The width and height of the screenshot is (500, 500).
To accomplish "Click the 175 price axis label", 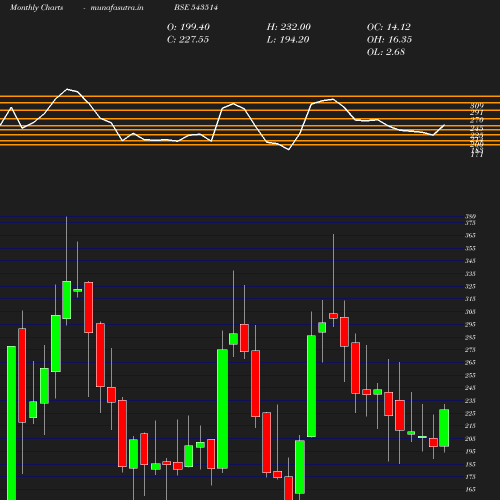I will (x=470, y=477).
